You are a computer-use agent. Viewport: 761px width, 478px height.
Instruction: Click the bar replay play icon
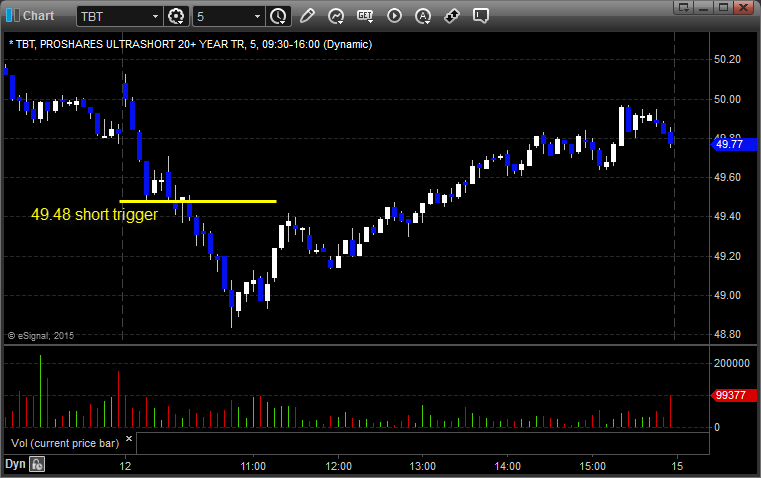coord(394,16)
